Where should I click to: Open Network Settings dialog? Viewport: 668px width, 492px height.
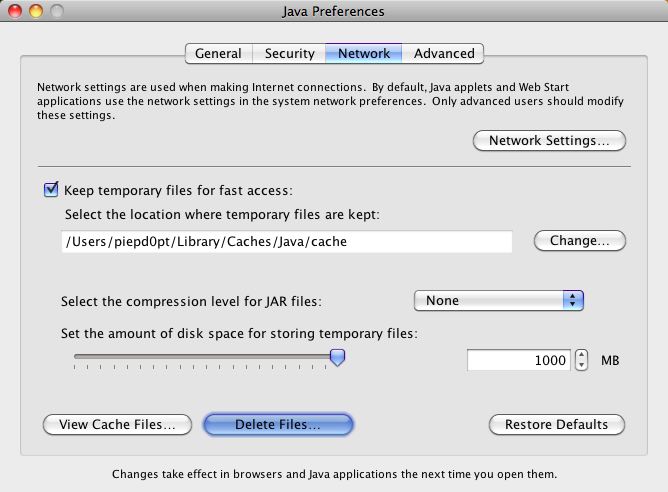pyautogui.click(x=549, y=141)
